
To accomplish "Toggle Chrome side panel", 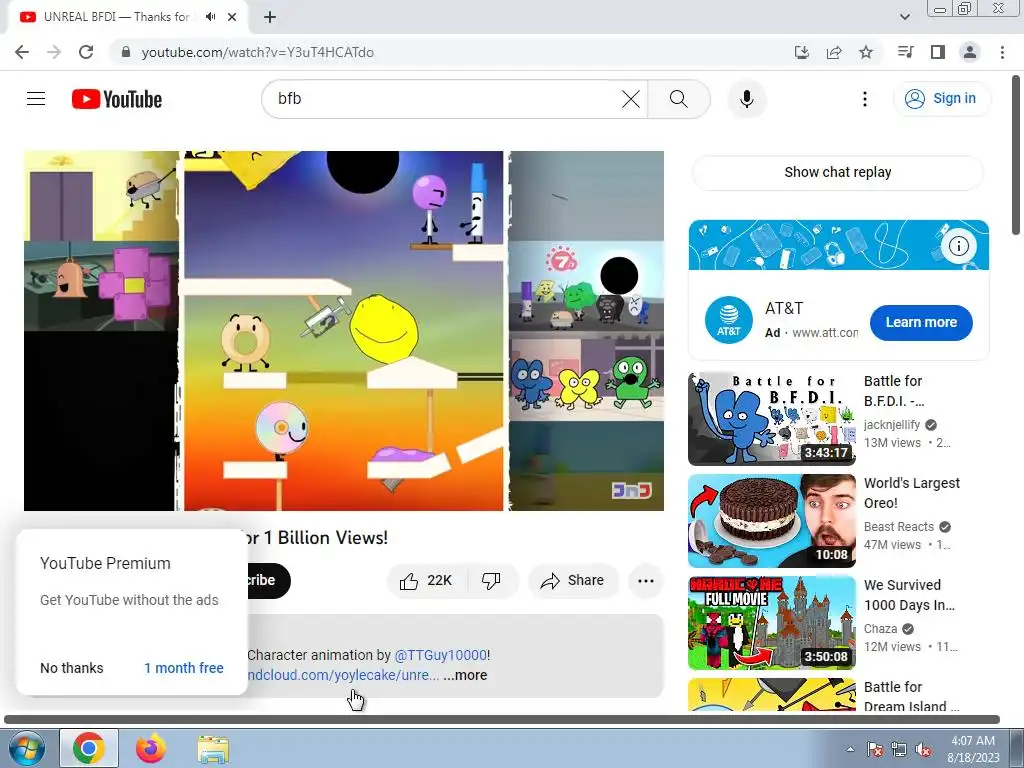I will pos(938,52).
